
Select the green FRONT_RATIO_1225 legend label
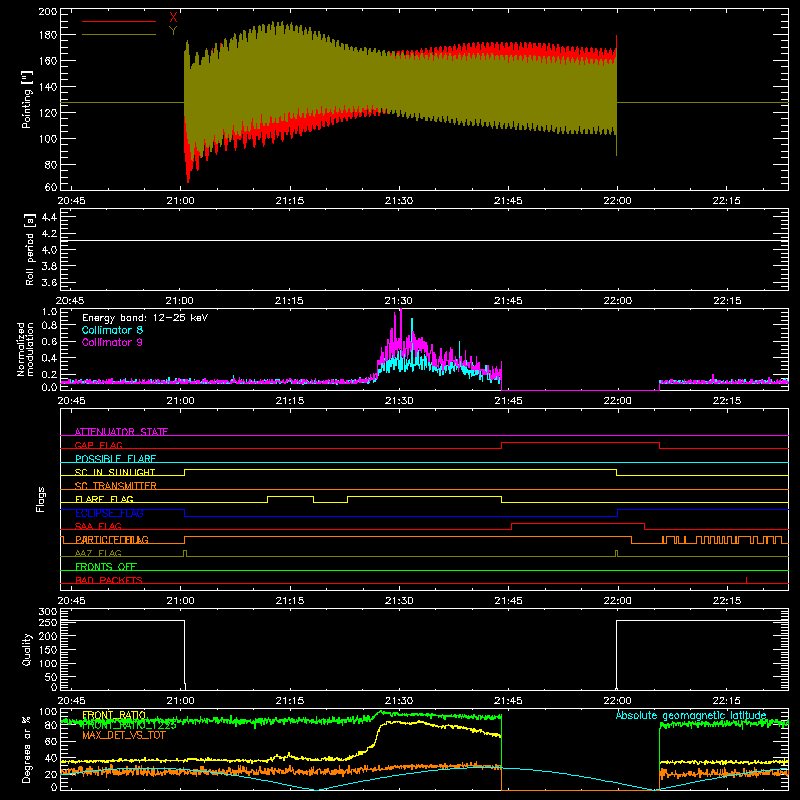(129, 725)
